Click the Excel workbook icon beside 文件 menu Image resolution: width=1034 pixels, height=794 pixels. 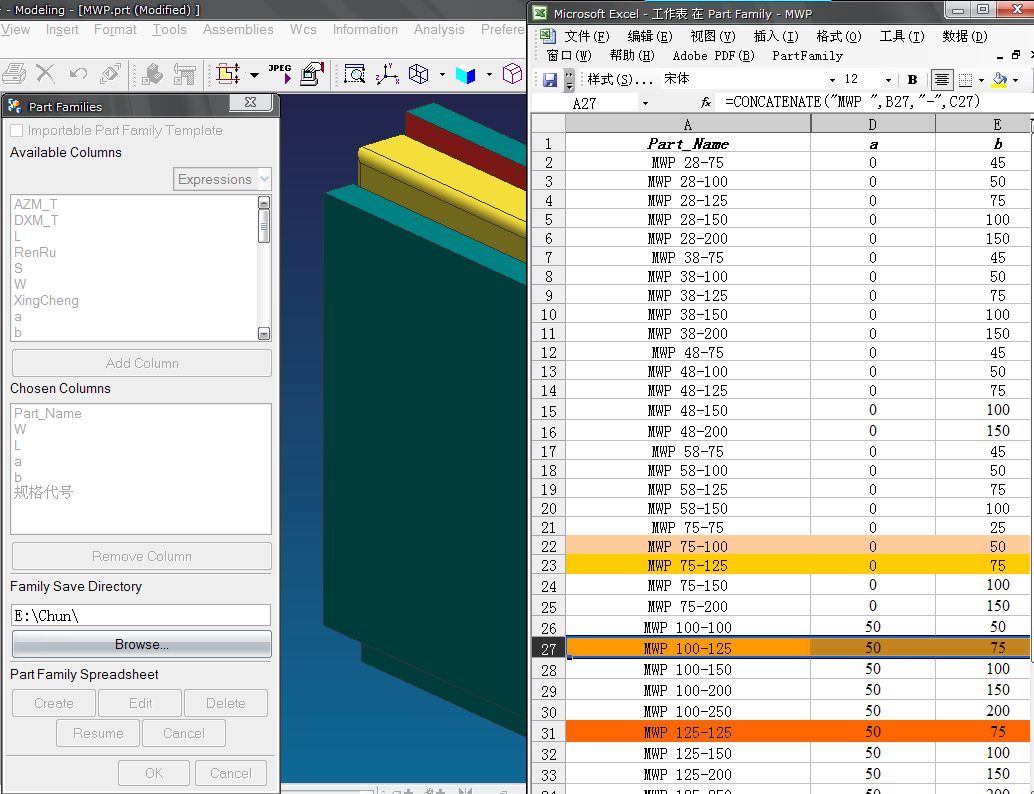(547, 36)
